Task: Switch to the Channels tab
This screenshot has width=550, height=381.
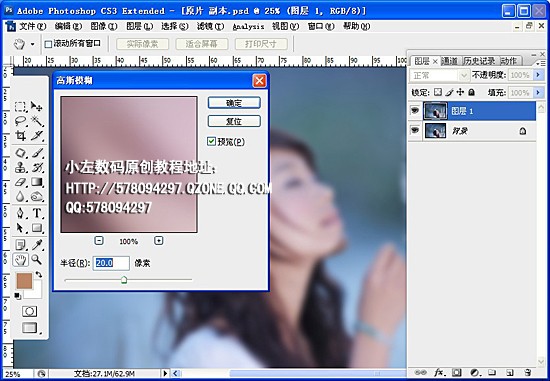Action: pyautogui.click(x=450, y=61)
